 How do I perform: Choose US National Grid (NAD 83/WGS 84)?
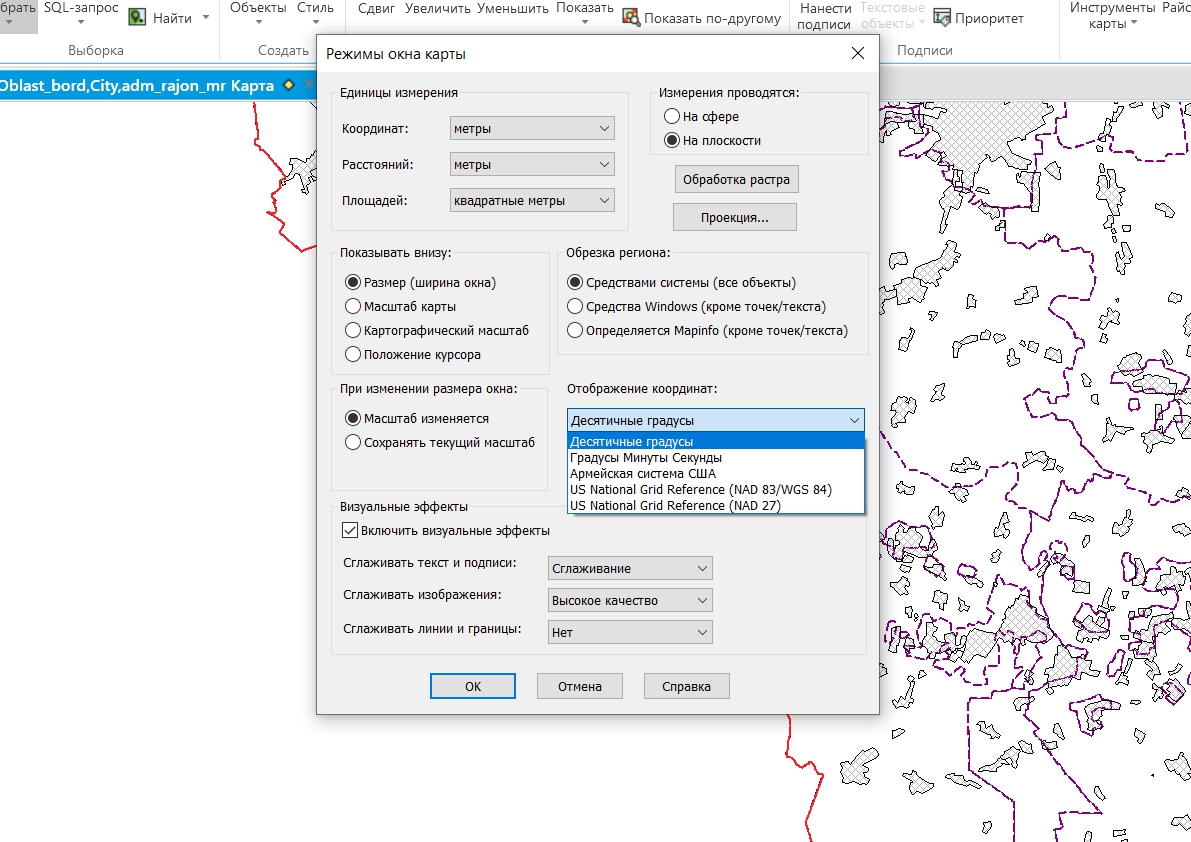(716, 490)
